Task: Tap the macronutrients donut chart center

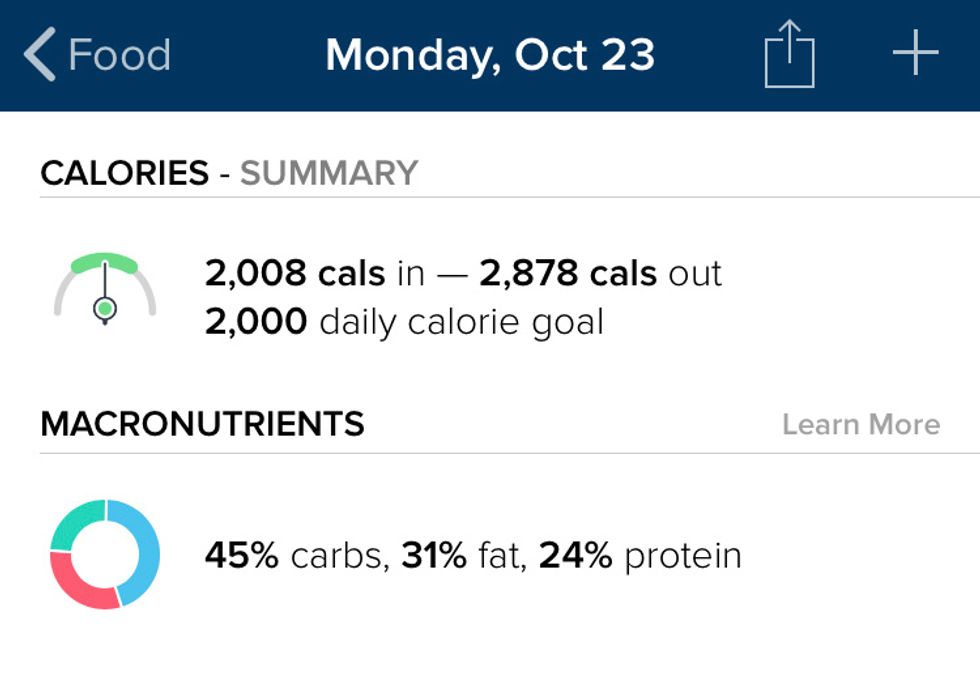Action: (x=105, y=554)
